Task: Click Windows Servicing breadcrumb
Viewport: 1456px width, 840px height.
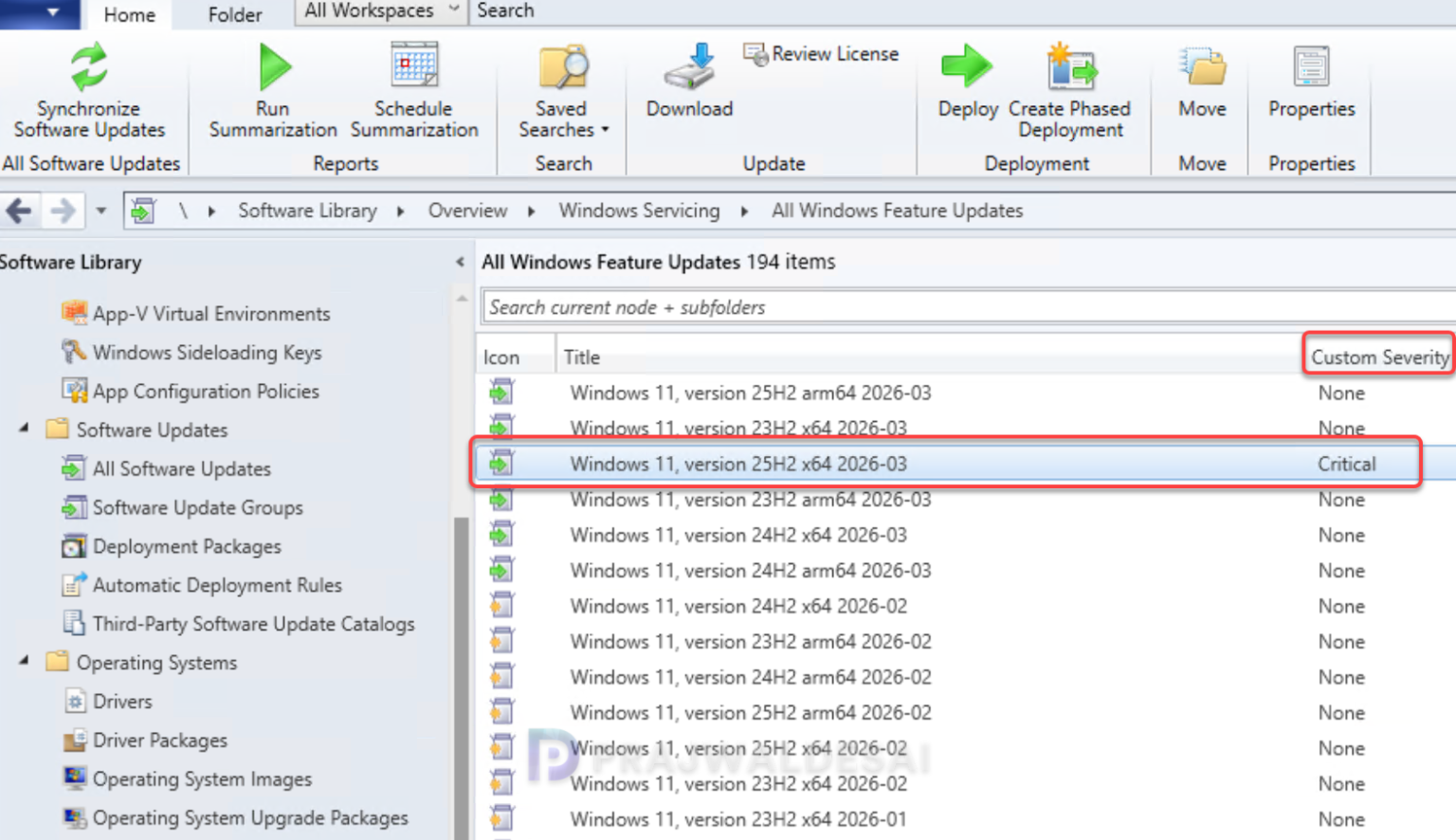Action: pyautogui.click(x=639, y=210)
